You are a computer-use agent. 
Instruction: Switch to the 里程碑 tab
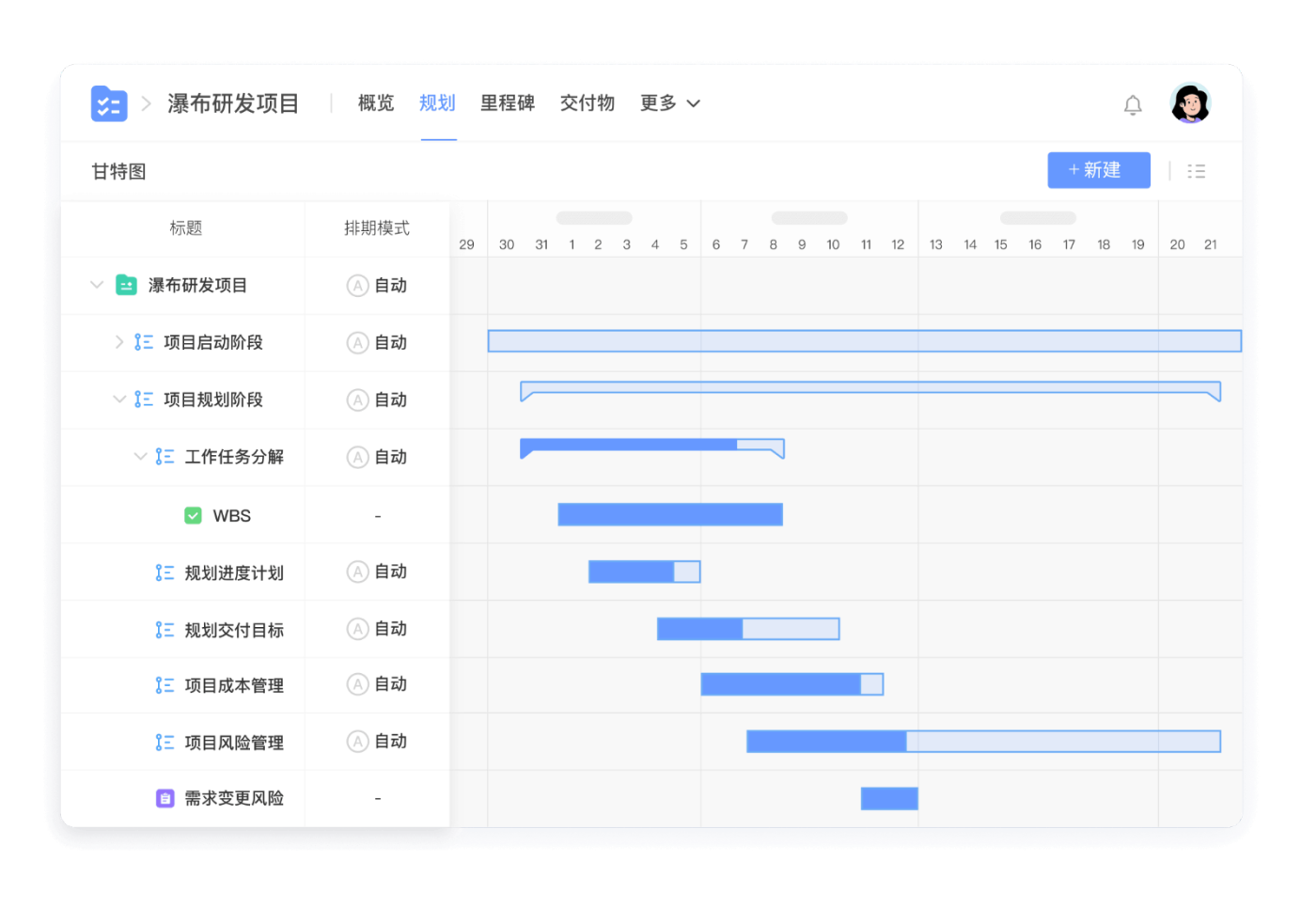(508, 103)
